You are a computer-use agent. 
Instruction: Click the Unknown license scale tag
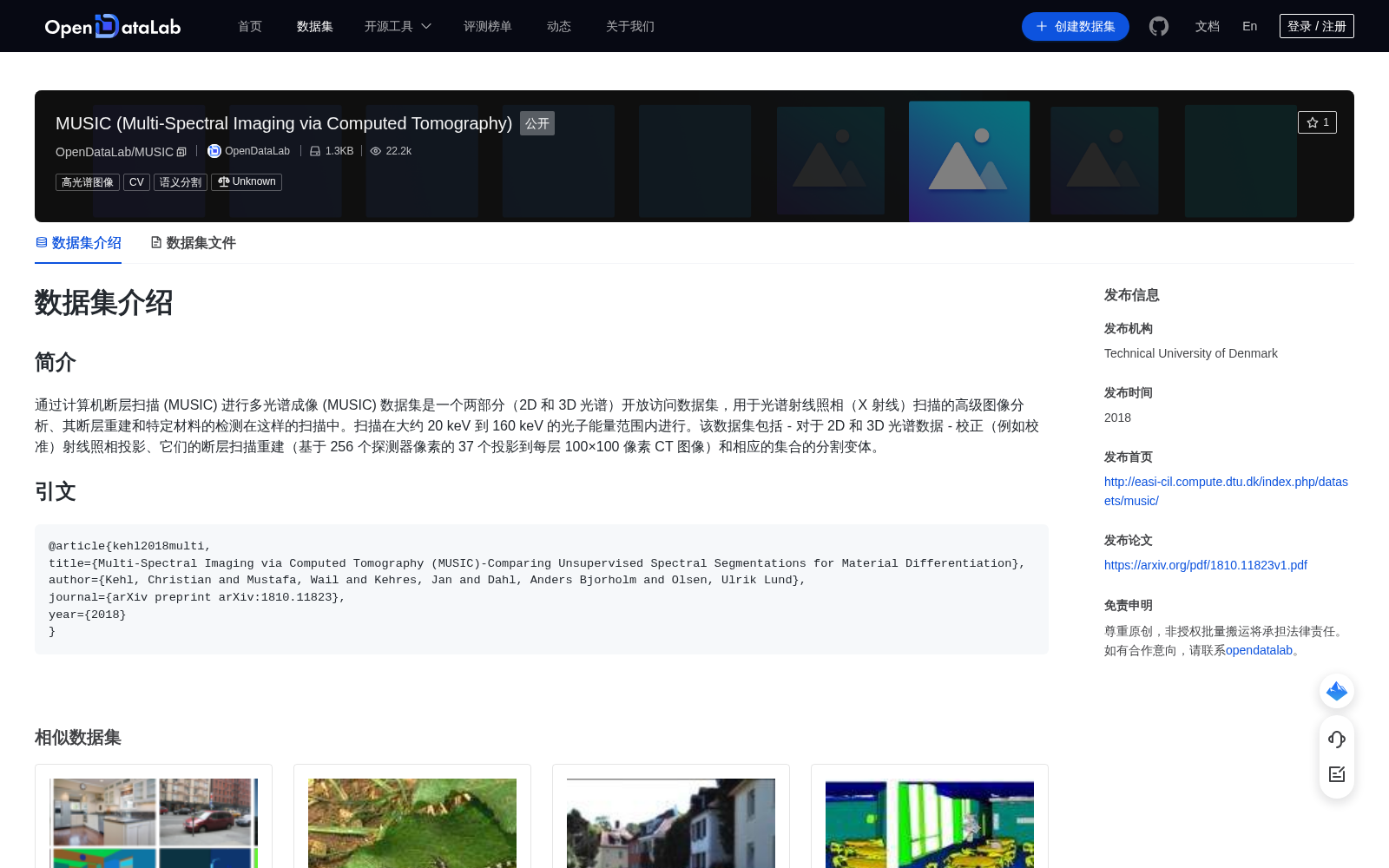(x=247, y=182)
